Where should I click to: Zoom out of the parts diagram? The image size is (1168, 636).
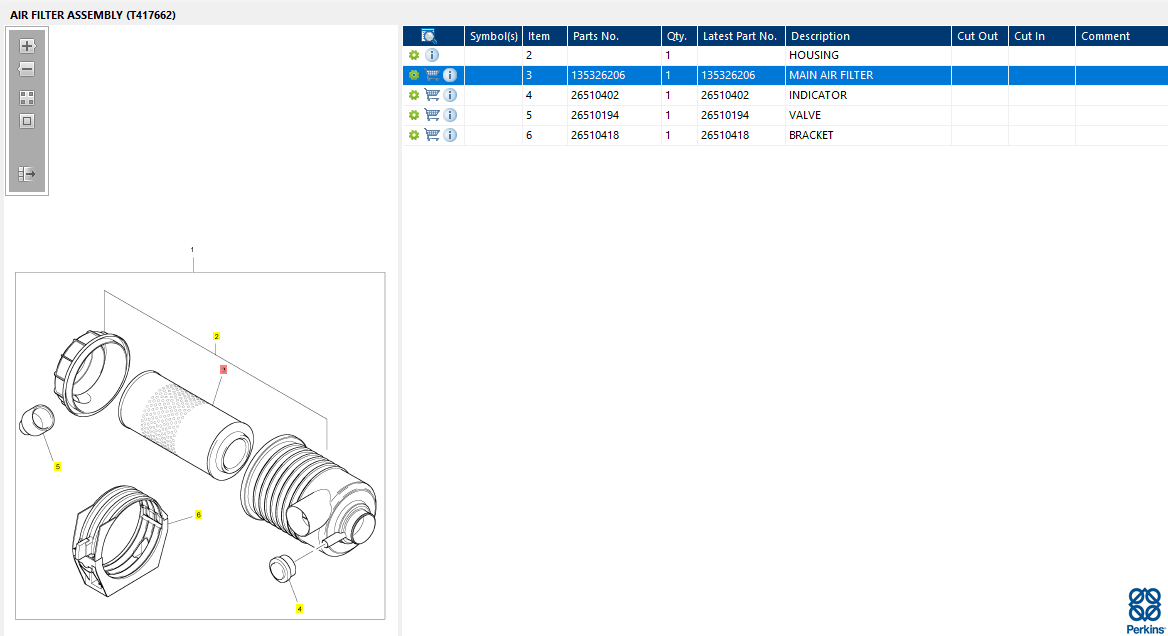tap(27, 70)
